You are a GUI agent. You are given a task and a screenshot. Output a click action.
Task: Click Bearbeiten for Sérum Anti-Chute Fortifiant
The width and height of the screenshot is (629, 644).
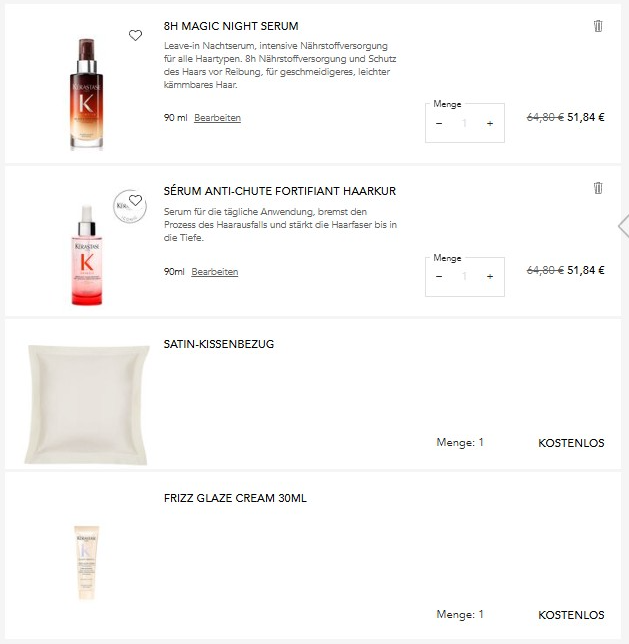click(215, 272)
